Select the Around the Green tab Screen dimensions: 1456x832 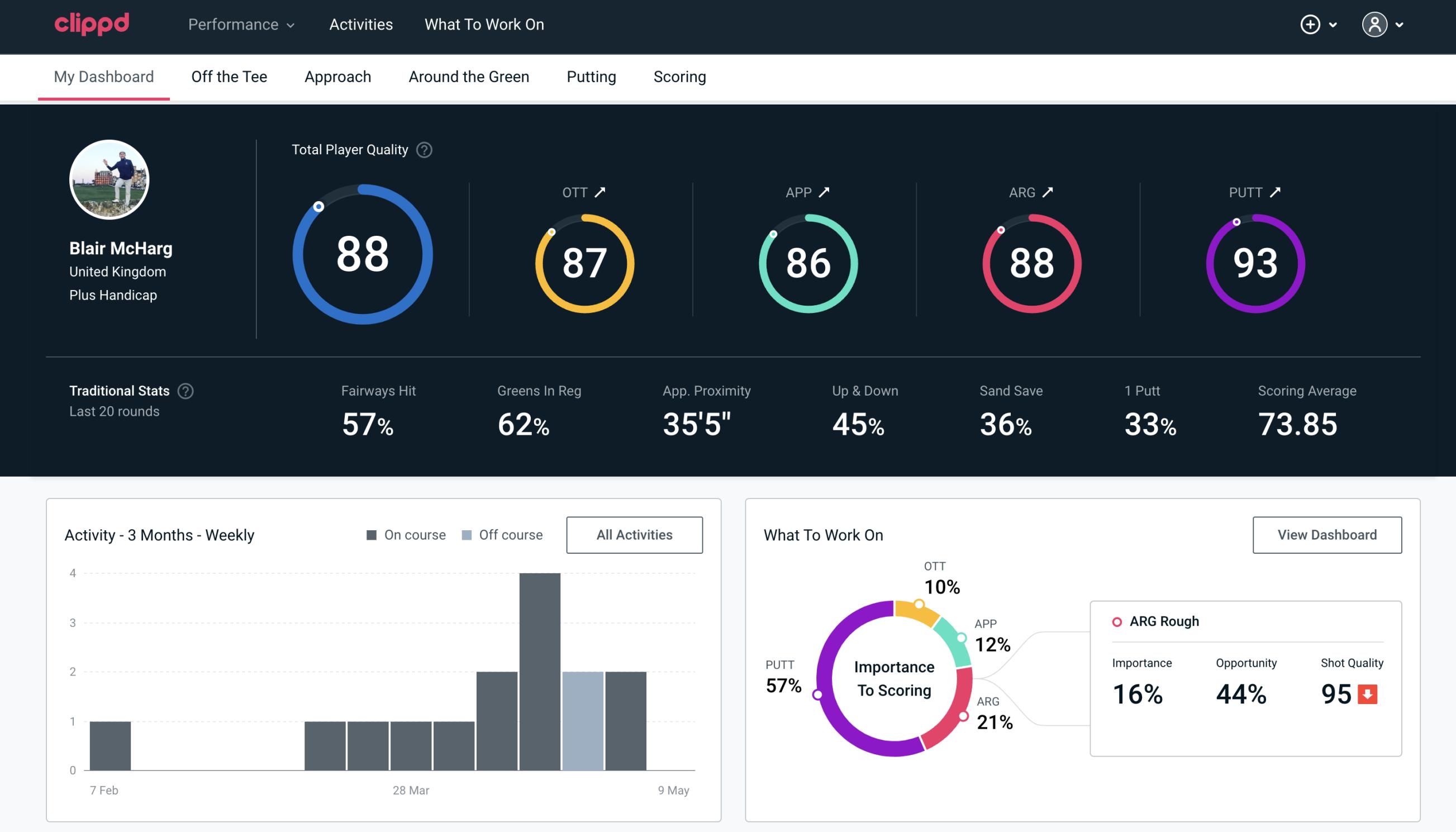469,75
